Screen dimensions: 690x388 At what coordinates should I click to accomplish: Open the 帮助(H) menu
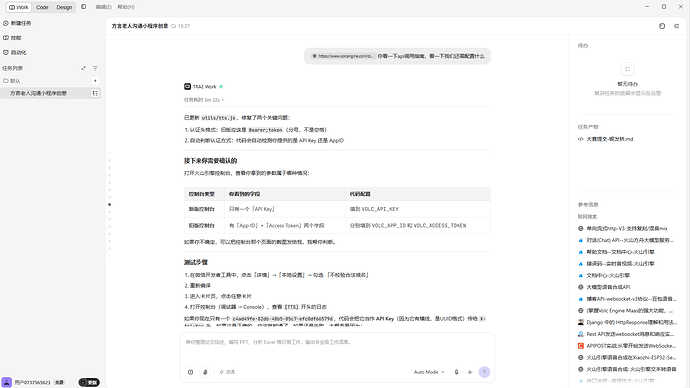coord(126,7)
